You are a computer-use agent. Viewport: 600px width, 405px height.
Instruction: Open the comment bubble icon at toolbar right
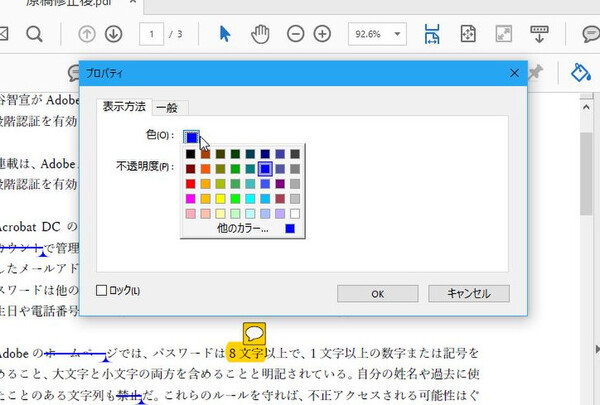(591, 34)
